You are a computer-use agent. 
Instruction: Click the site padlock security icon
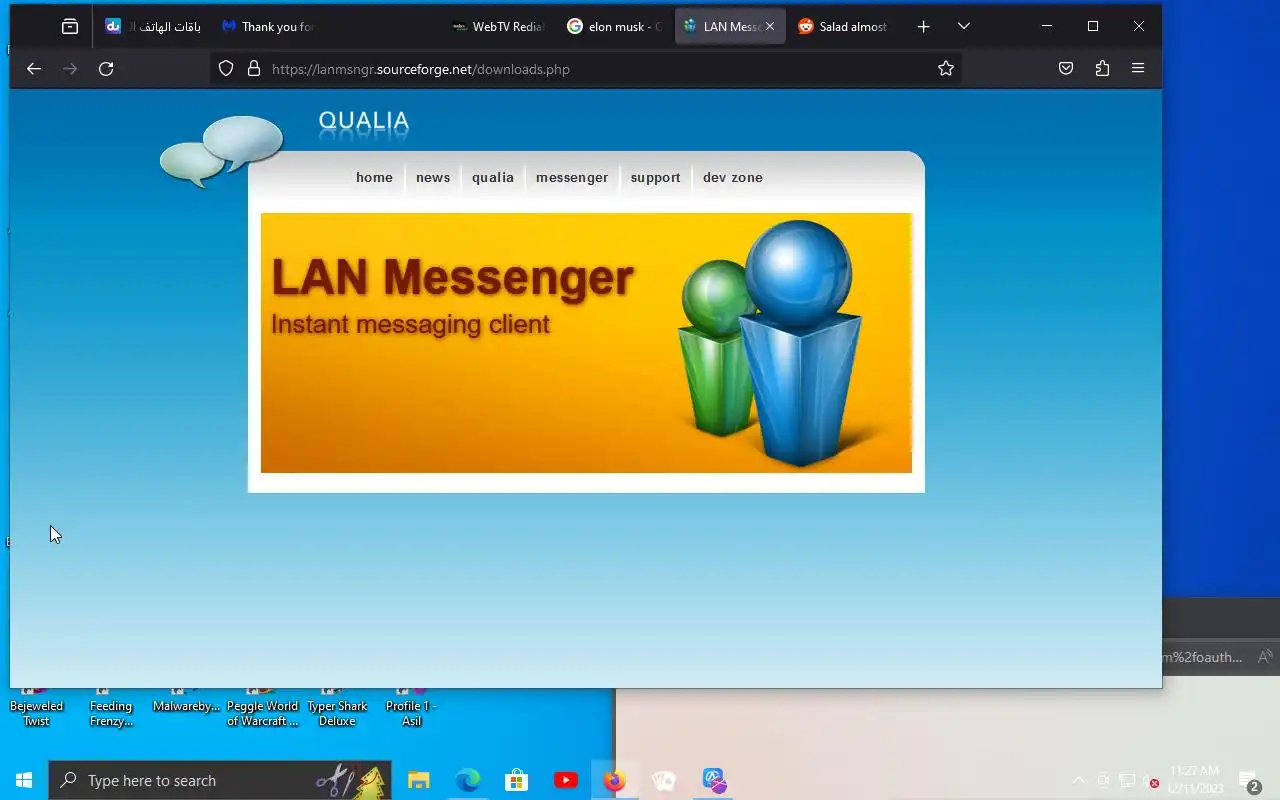click(254, 69)
